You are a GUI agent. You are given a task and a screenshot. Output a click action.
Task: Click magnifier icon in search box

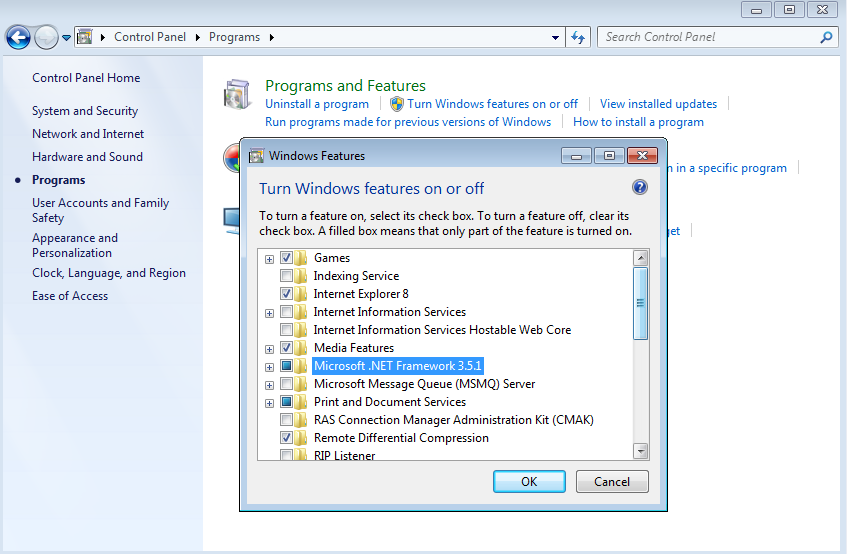[826, 37]
